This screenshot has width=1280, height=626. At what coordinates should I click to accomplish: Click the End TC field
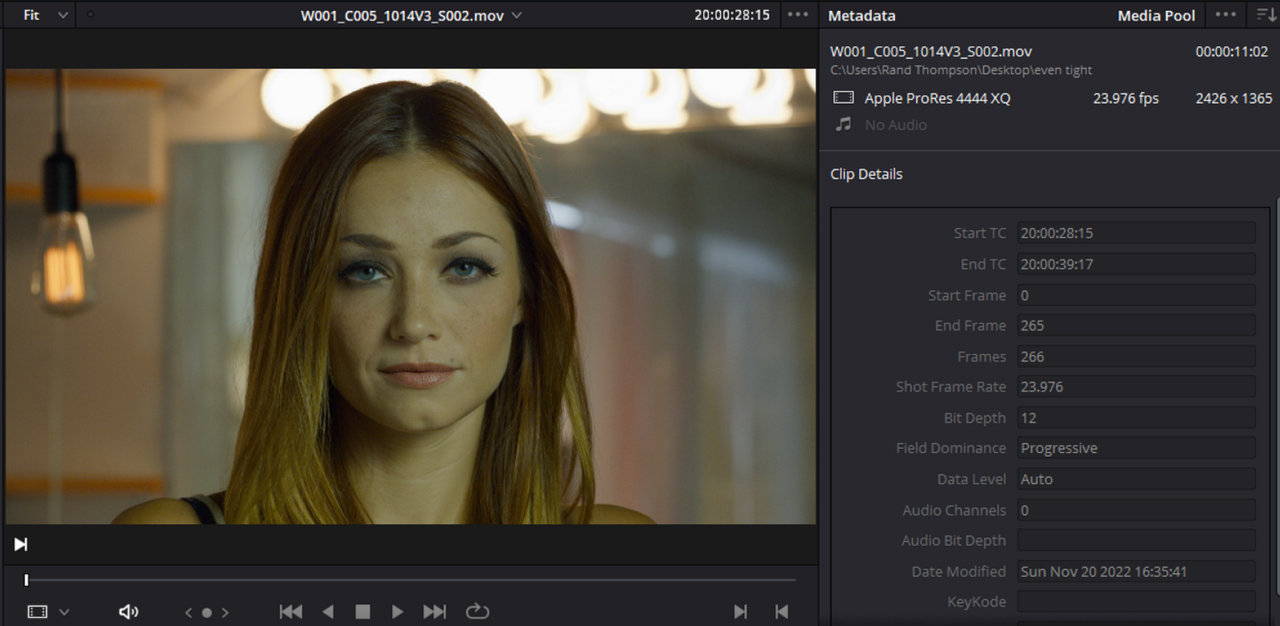pyautogui.click(x=1136, y=264)
